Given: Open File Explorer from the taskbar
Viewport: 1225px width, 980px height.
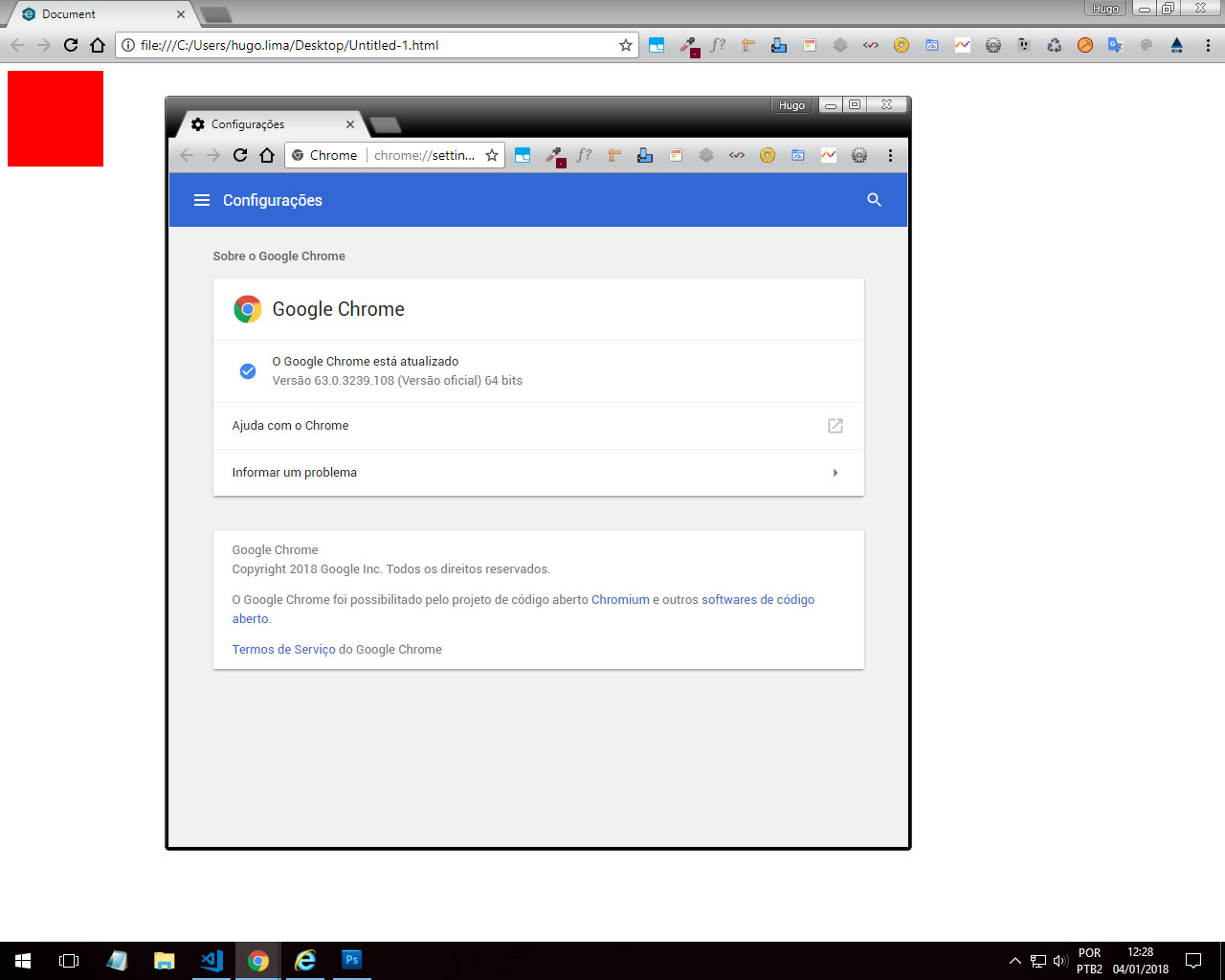Looking at the screenshot, I should (x=165, y=961).
